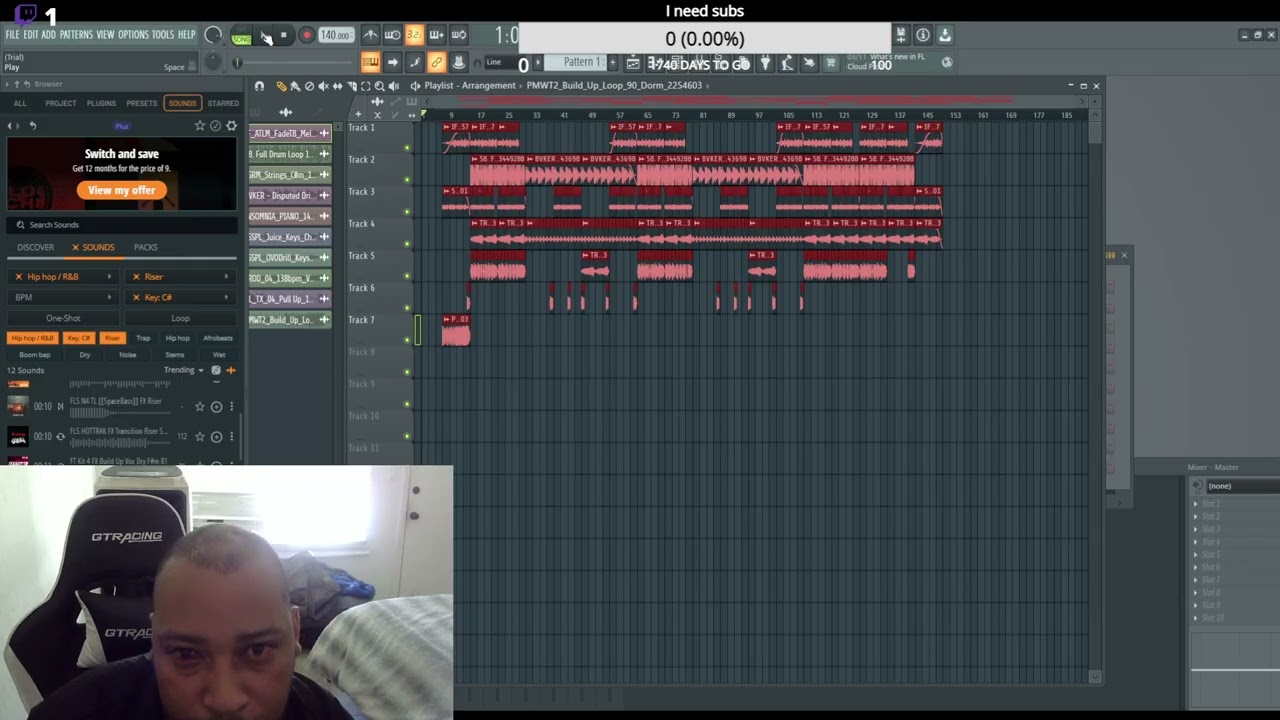Viewport: 1280px width, 720px height.
Task: Open the Trending sort dropdown
Action: click(x=184, y=370)
